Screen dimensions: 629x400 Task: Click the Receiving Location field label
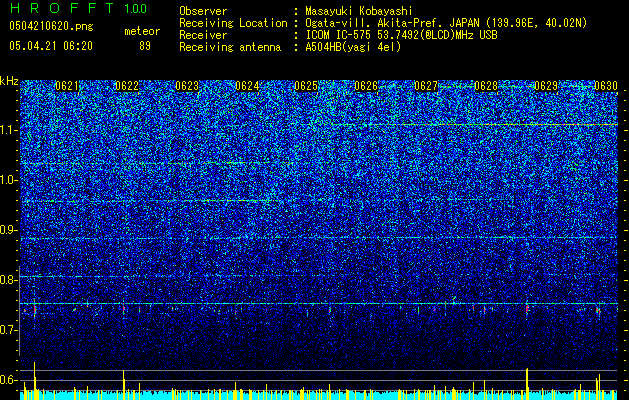(233, 23)
